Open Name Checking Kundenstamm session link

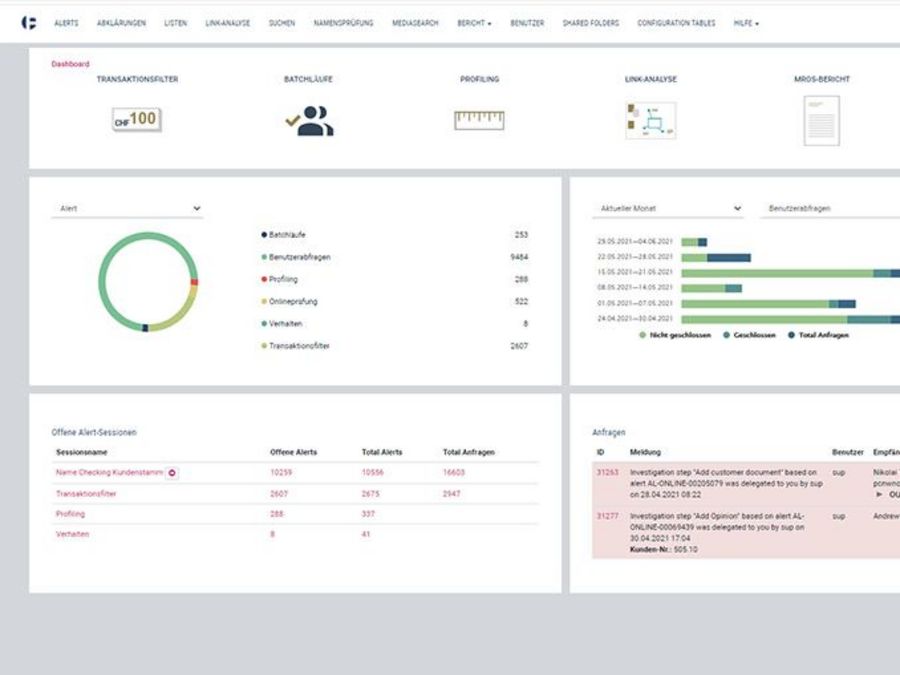109,472
